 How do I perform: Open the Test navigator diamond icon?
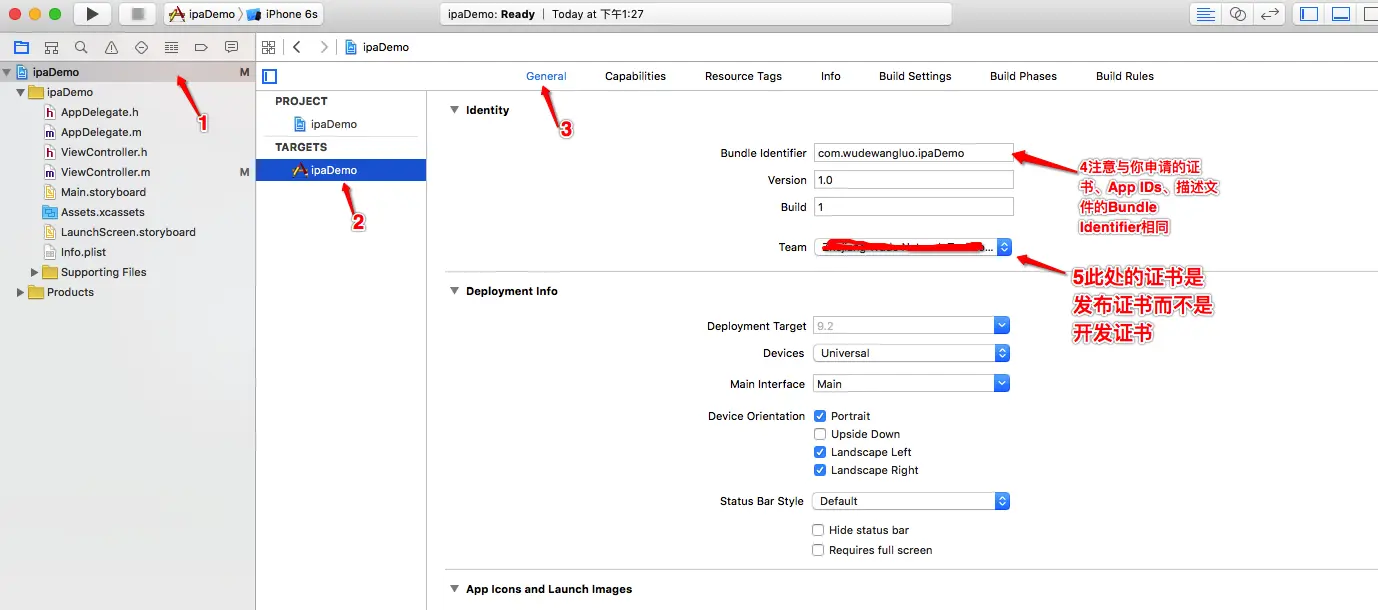point(141,47)
